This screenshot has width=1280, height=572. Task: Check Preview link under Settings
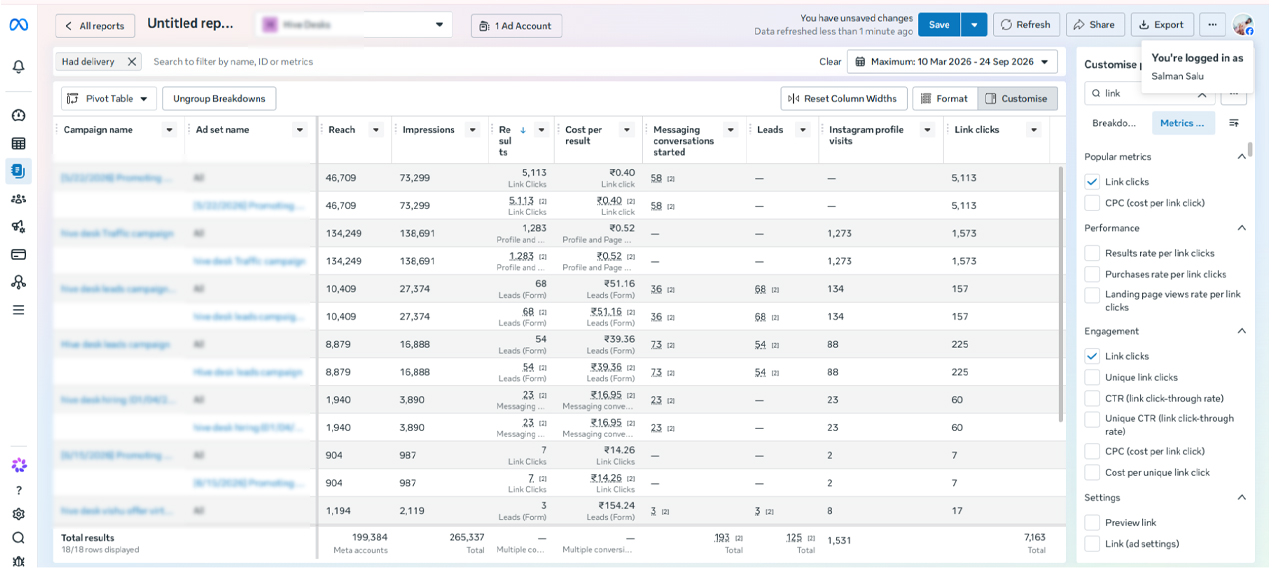pos(1092,523)
